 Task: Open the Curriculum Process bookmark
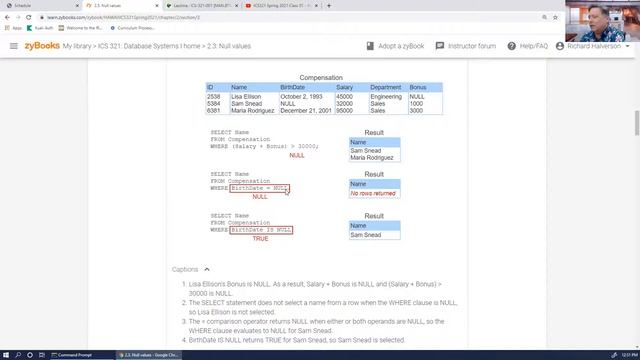132,28
